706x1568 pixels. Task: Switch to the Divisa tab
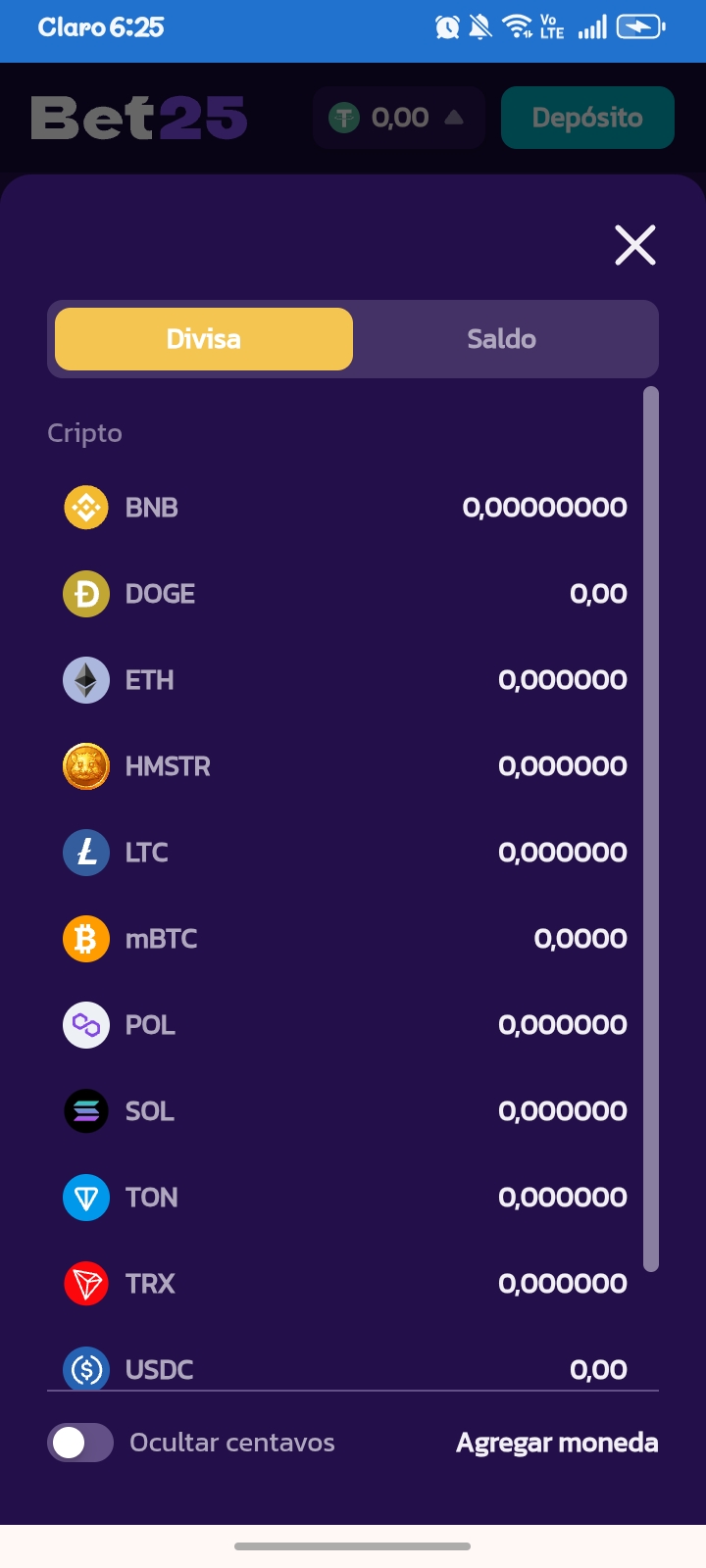[204, 339]
